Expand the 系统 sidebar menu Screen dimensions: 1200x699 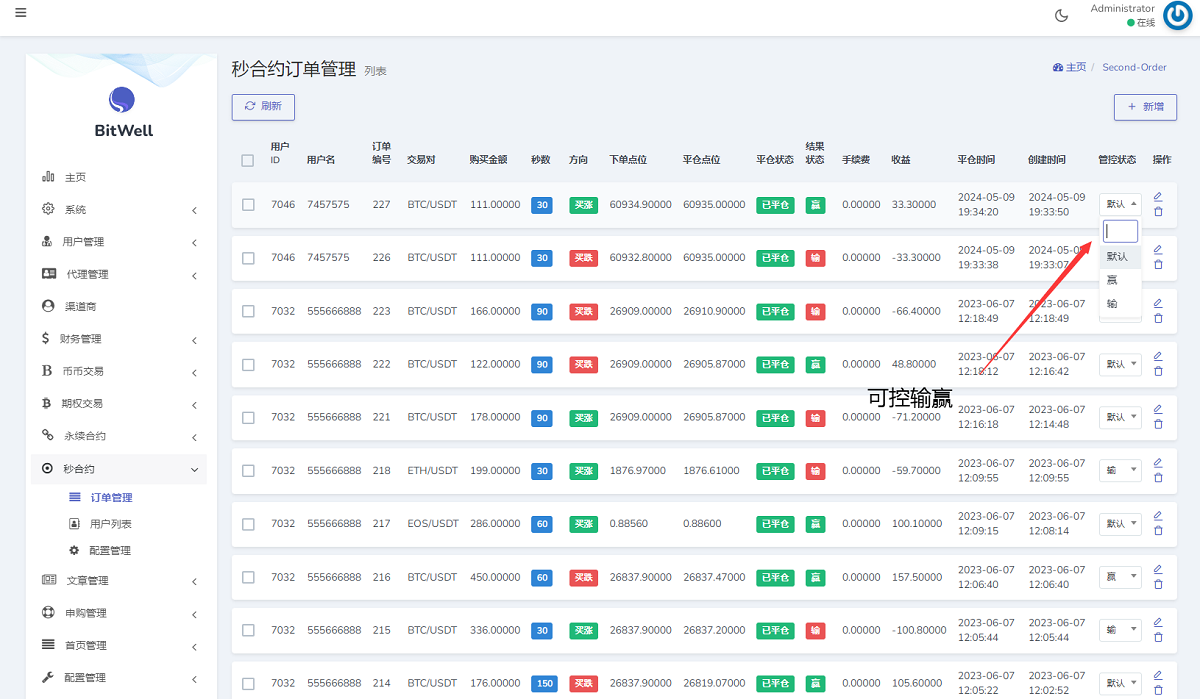pyautogui.click(x=119, y=210)
